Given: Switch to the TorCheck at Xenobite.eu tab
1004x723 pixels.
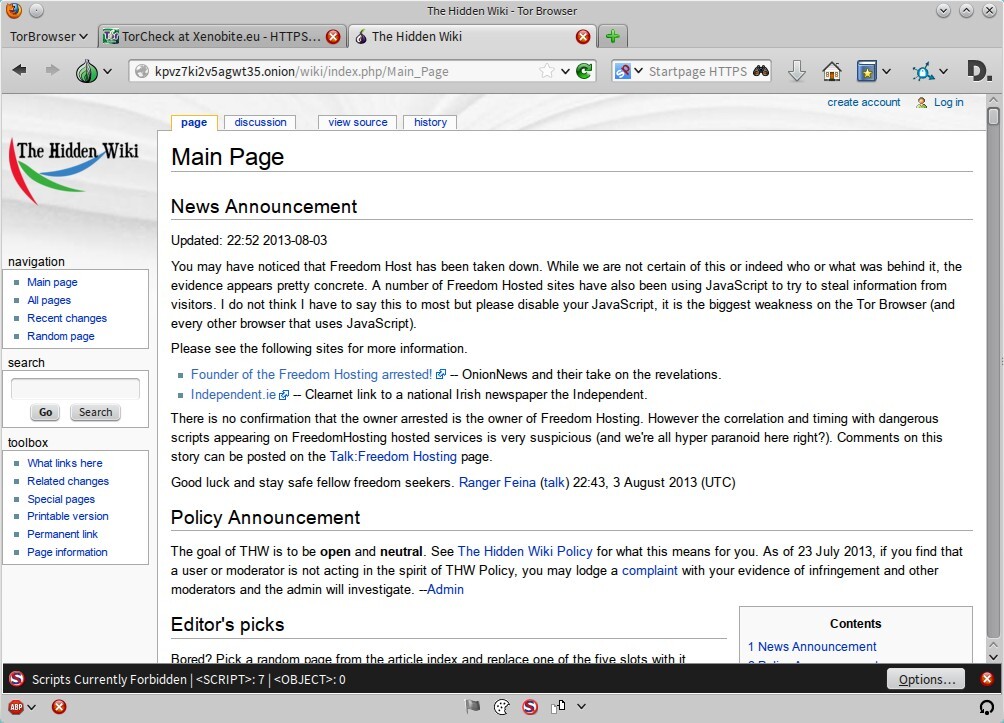Looking at the screenshot, I should coord(220,36).
